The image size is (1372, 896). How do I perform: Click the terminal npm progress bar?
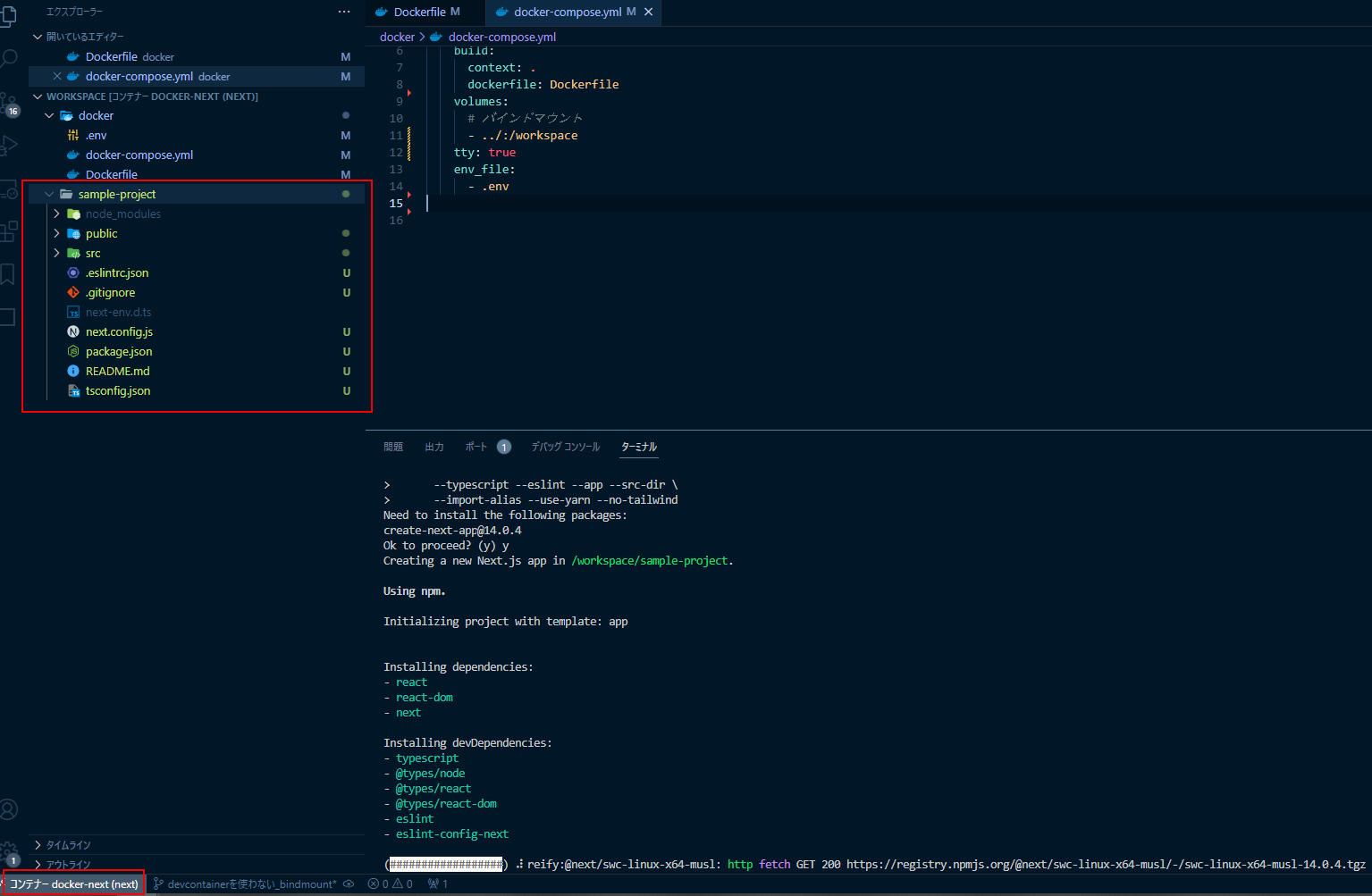click(x=446, y=864)
